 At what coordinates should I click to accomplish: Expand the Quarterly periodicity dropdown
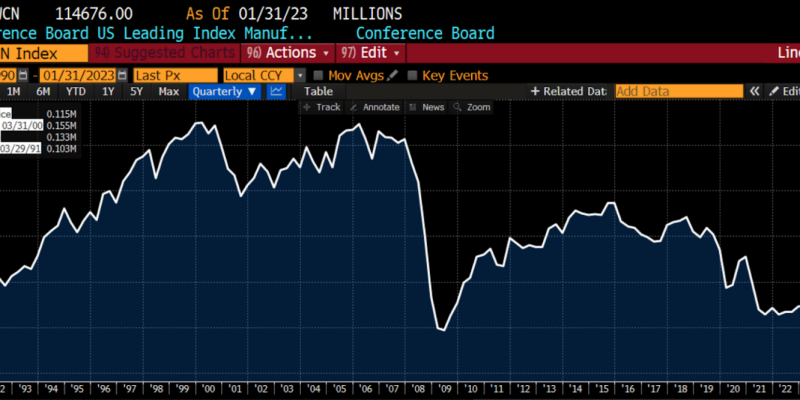point(225,91)
